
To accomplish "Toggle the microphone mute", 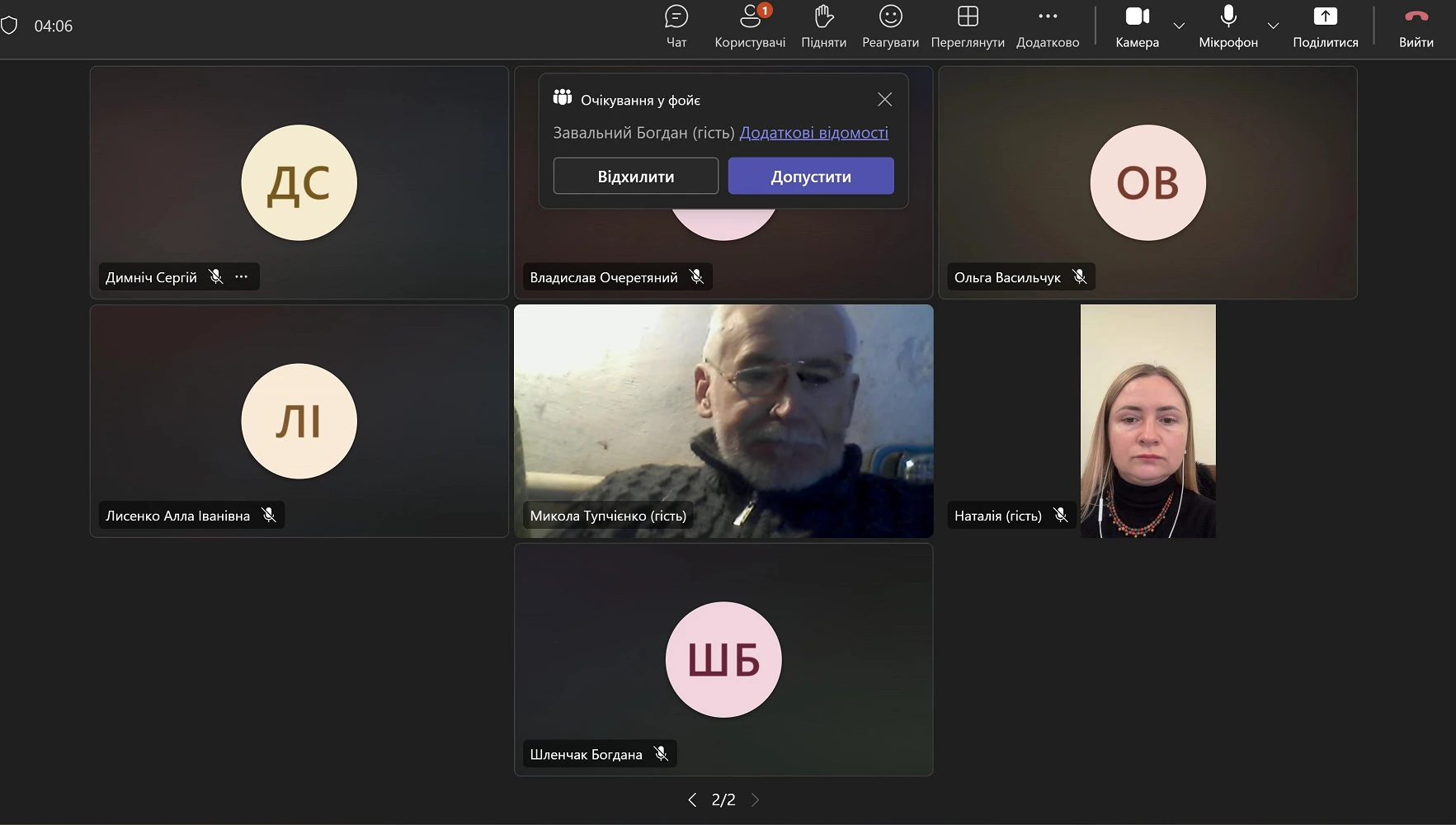I will [x=1227, y=26].
